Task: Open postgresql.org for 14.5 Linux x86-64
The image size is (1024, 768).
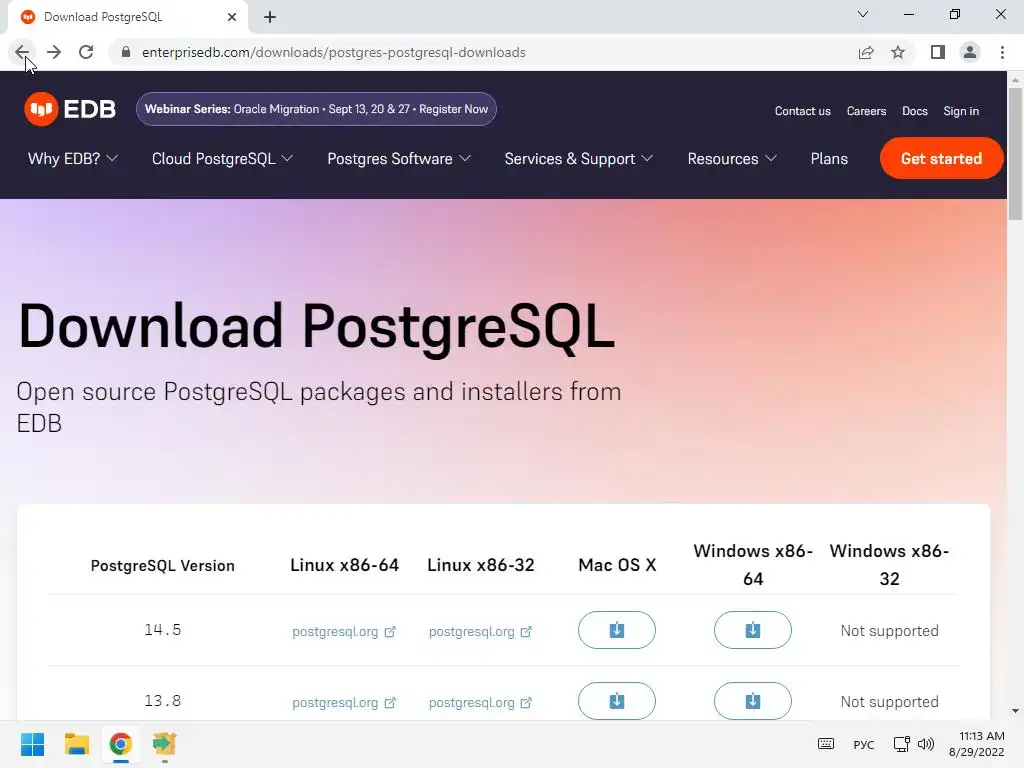Action: (x=344, y=632)
